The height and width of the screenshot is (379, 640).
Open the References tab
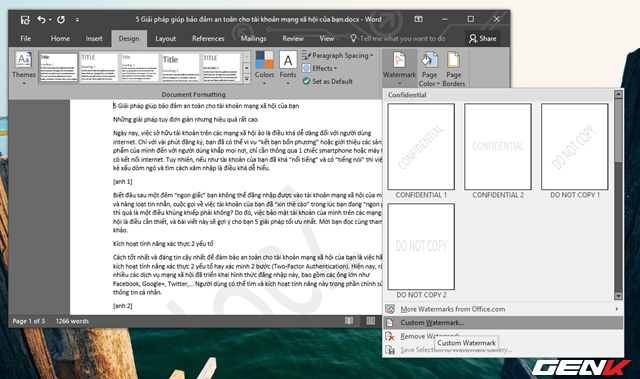(x=208, y=38)
